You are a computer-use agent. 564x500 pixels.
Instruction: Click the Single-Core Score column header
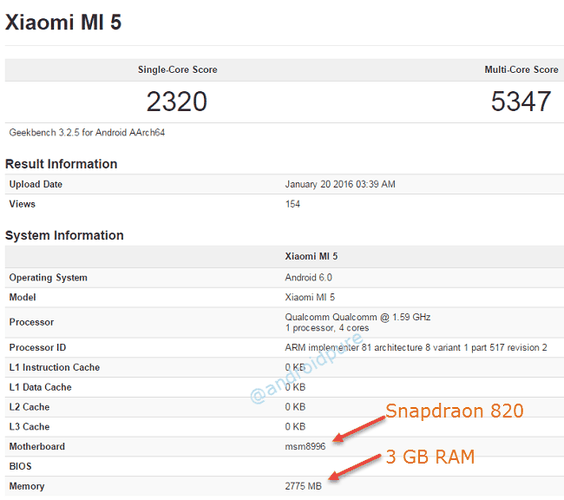click(177, 70)
